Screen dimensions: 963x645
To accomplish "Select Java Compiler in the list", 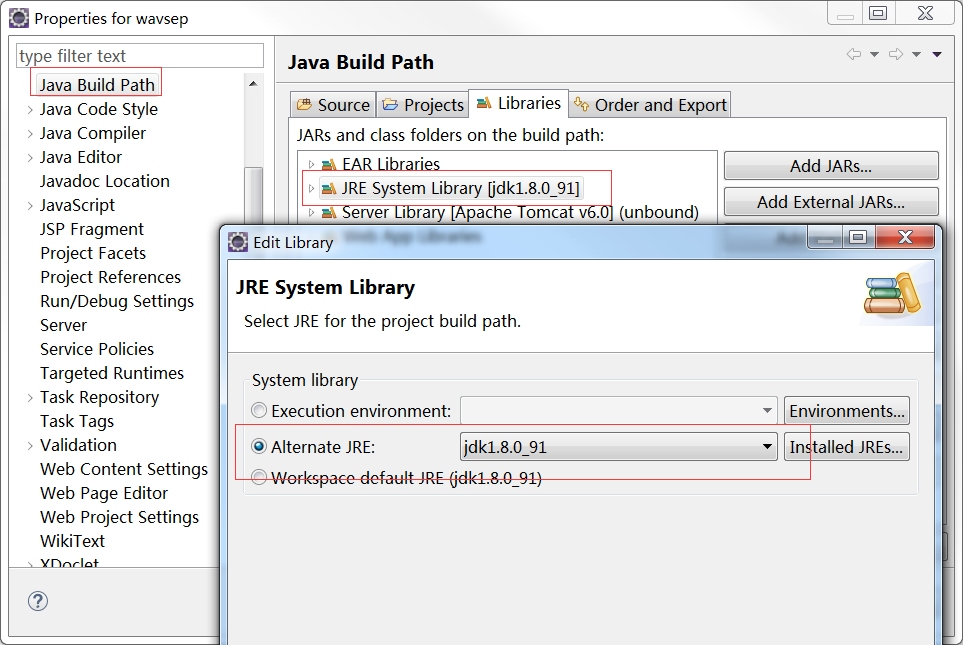I will pos(93,133).
